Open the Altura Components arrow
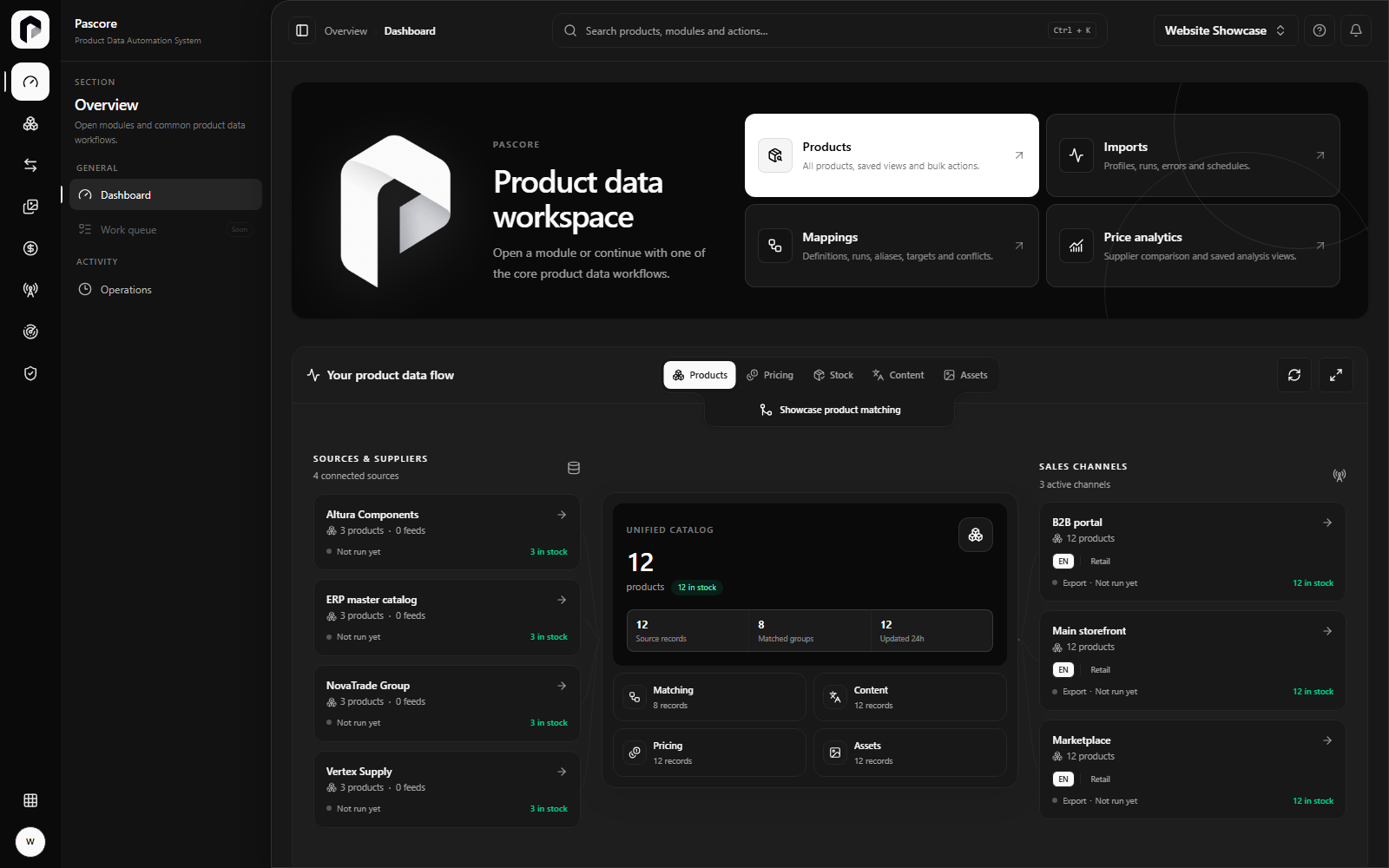 point(562,515)
